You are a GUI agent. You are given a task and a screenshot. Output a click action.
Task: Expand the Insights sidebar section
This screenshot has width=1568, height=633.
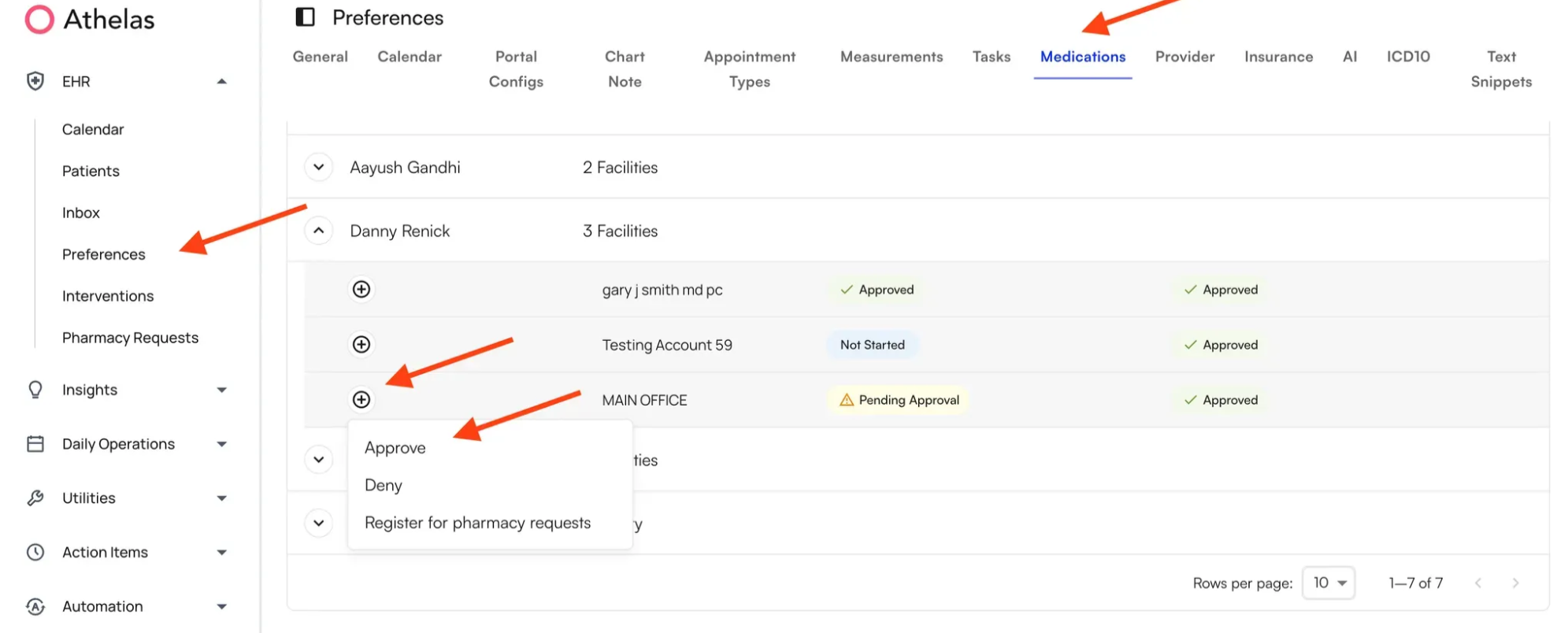[222, 390]
